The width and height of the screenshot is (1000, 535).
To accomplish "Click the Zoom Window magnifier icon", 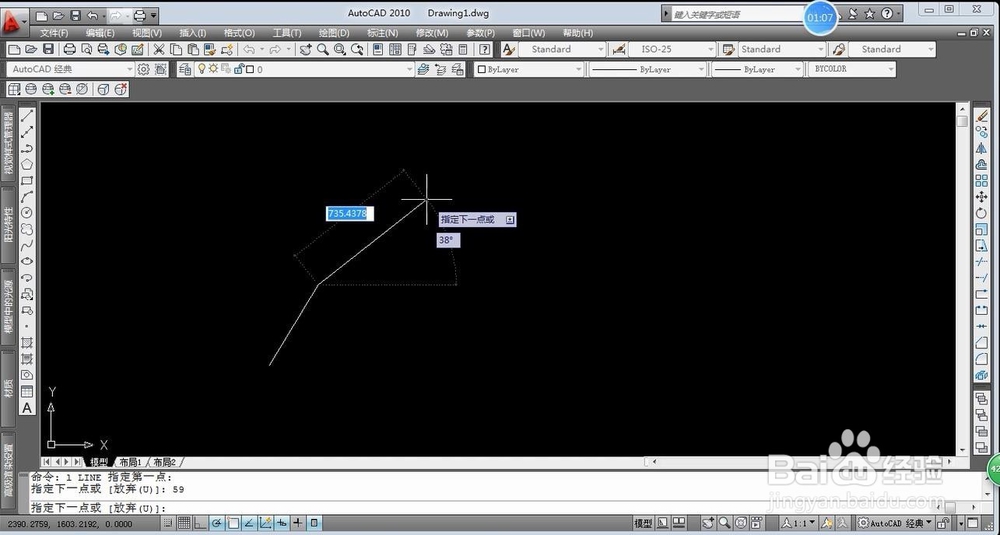I will [x=340, y=49].
